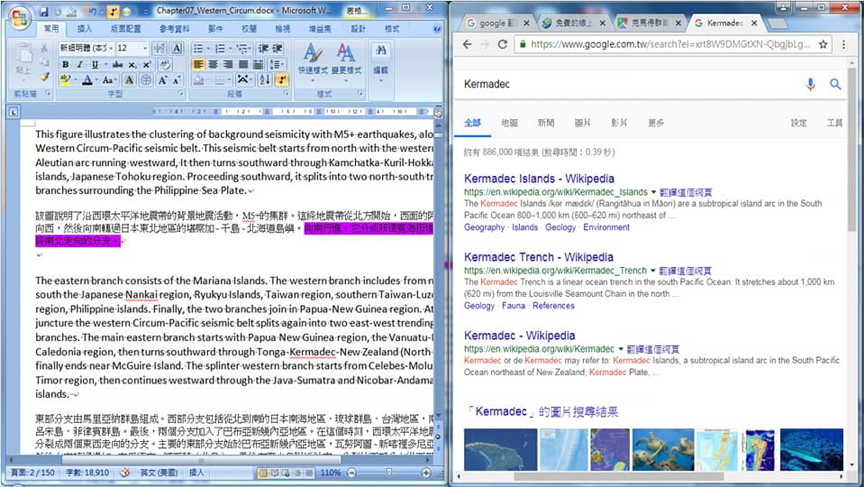Image resolution: width=864 pixels, height=487 pixels.
Task: Click the Increase Indent icon
Action: pyautogui.click(x=278, y=48)
